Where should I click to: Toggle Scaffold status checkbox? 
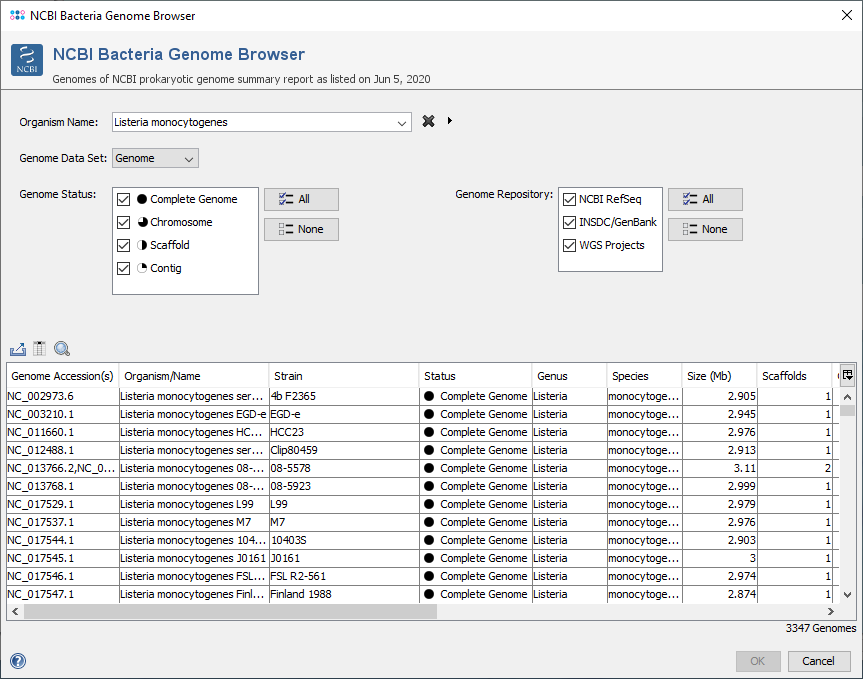click(123, 245)
